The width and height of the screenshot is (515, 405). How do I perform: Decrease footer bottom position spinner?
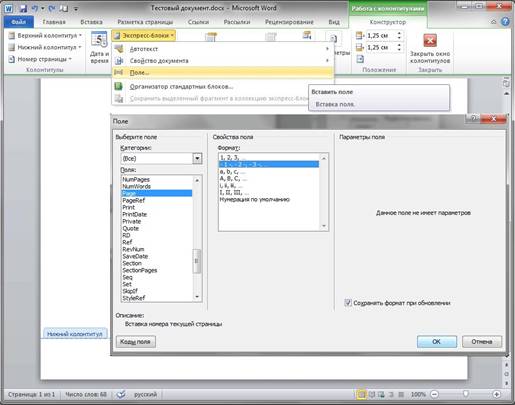pos(399,50)
